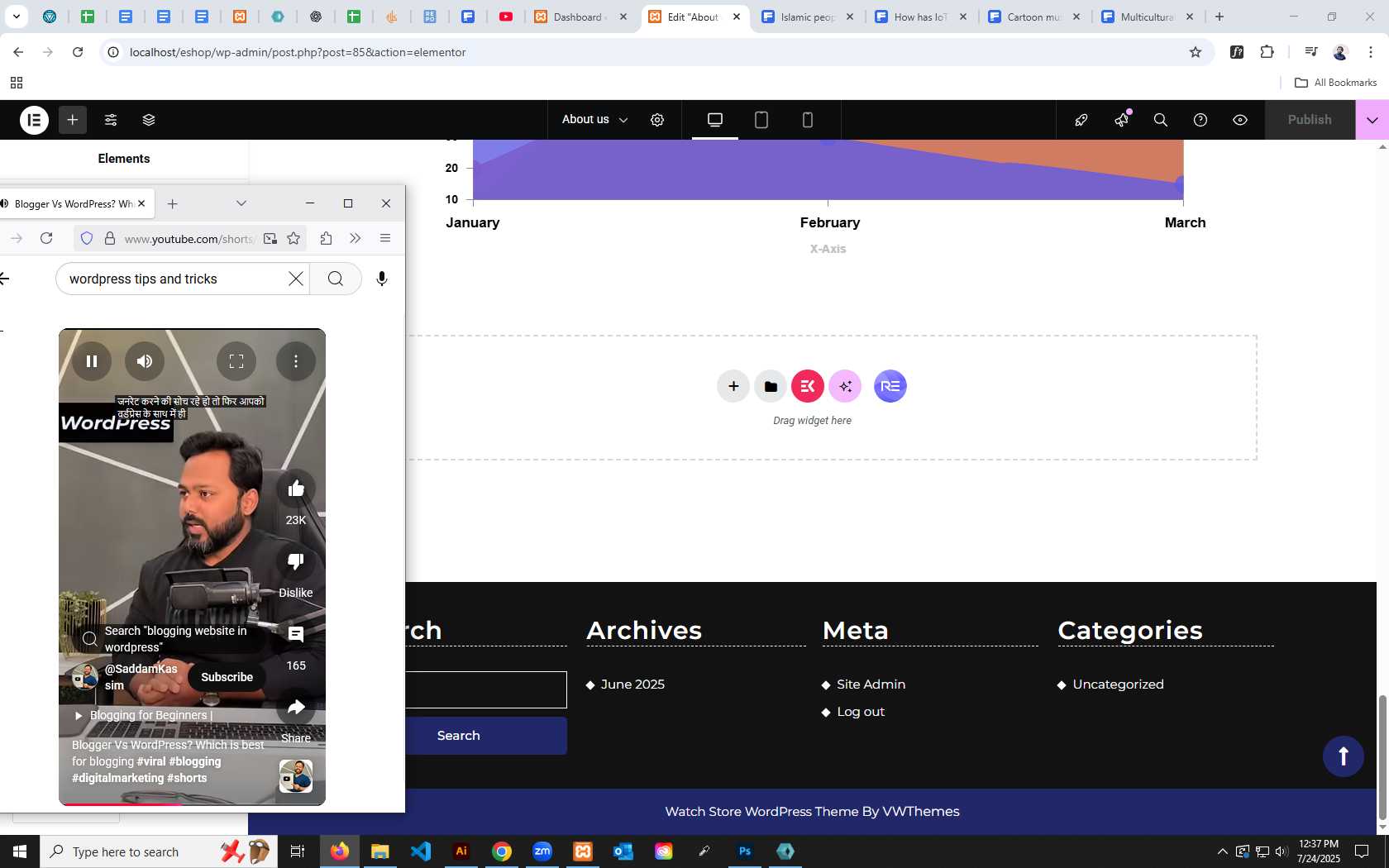Screen dimensions: 1389x868
Task: Open Elementor help question-mark icon
Action: pos(1200,120)
